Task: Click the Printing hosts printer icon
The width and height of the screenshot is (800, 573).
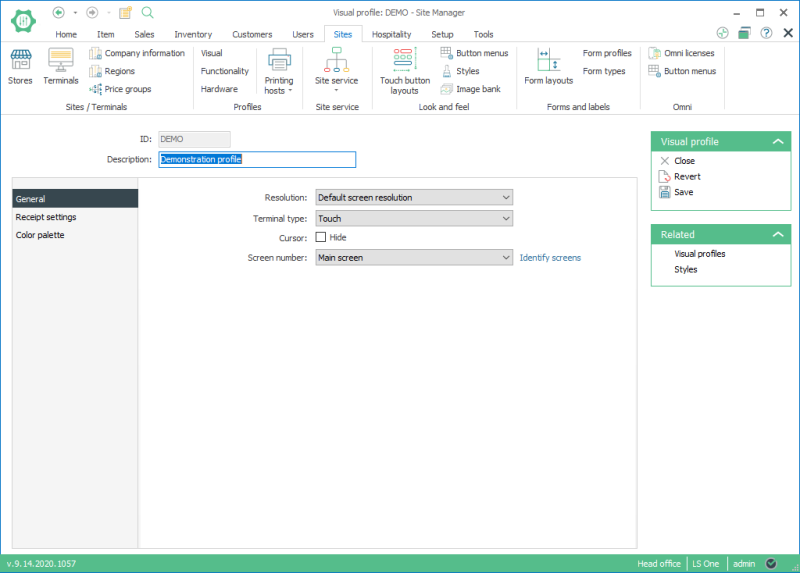Action: (x=279, y=60)
